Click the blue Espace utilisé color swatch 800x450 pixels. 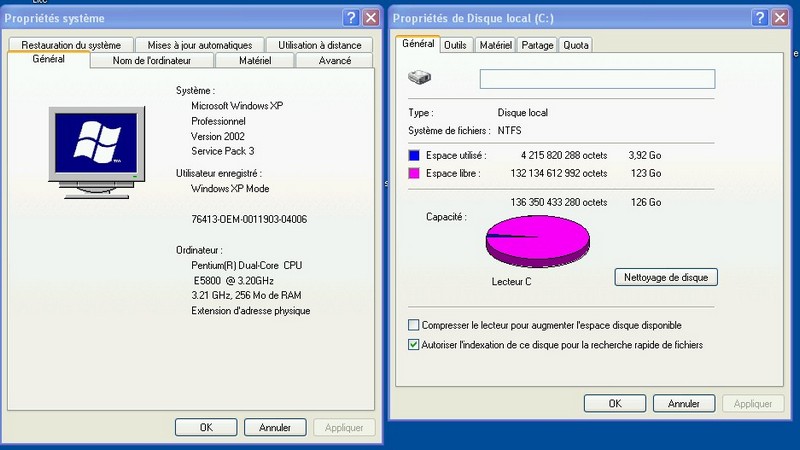coord(414,155)
